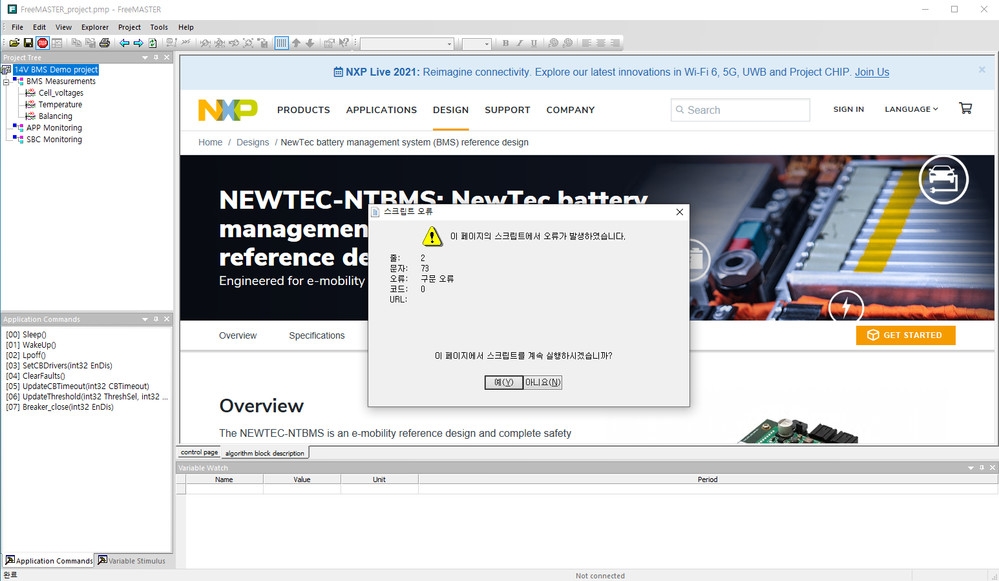Click SIGN IN on the NXP page

(x=849, y=109)
